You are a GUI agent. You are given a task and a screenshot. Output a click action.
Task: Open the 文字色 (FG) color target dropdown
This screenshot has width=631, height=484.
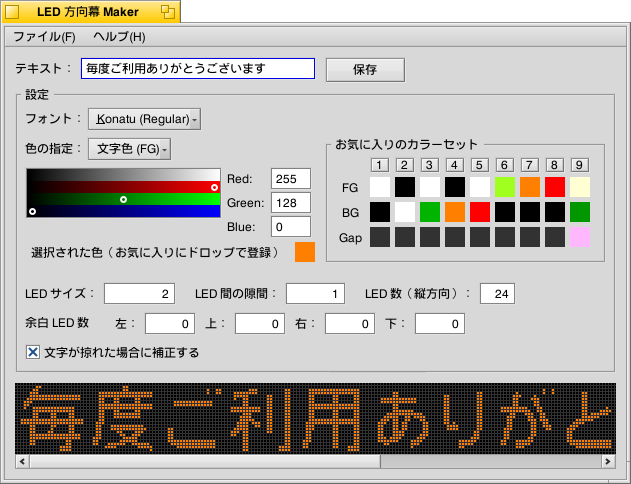(x=130, y=149)
